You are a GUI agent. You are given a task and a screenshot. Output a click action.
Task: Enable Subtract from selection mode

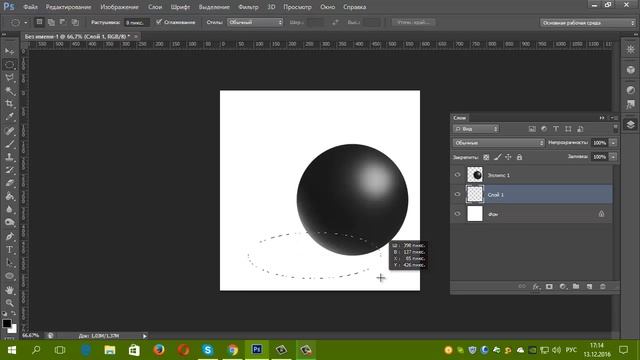(63, 22)
